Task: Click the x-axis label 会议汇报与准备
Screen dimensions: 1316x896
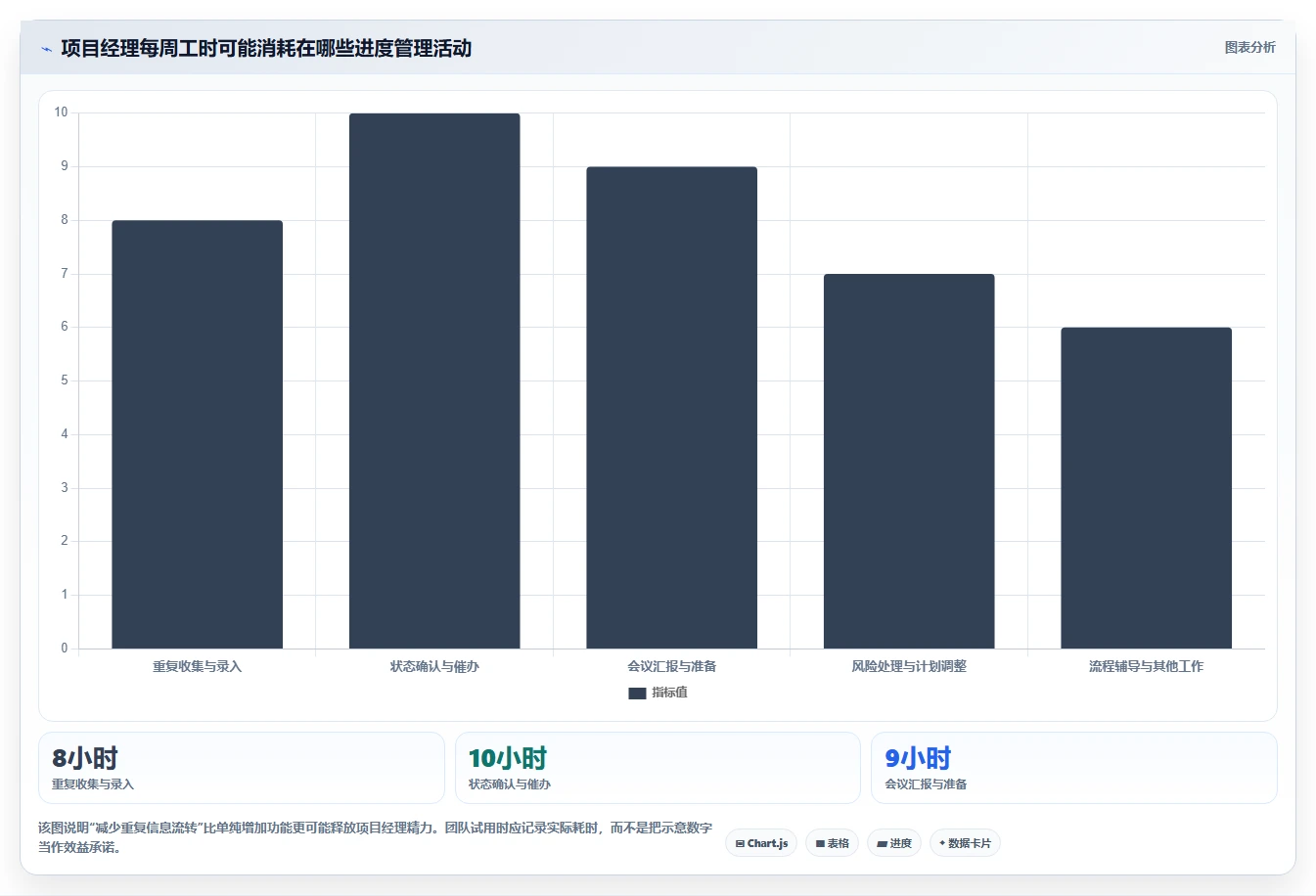Action: click(672, 666)
